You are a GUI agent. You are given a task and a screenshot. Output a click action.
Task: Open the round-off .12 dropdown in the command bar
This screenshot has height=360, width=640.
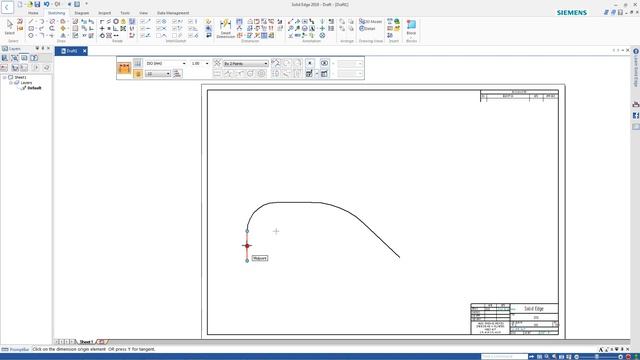[x=158, y=74]
